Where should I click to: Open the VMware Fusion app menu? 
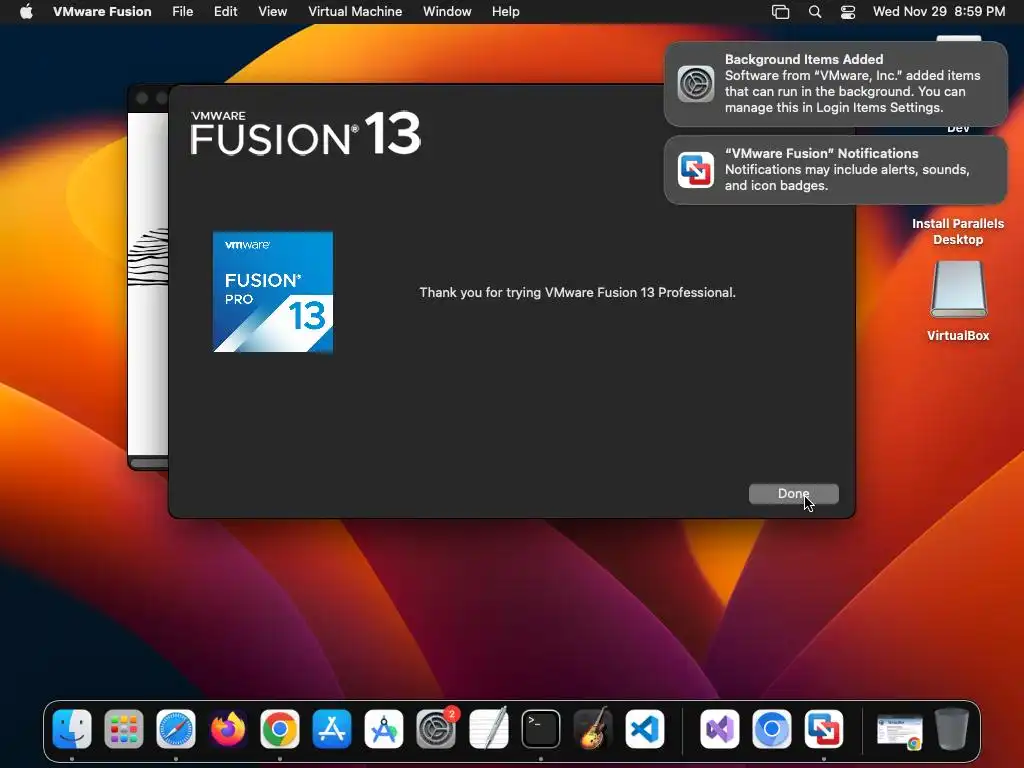pyautogui.click(x=102, y=12)
